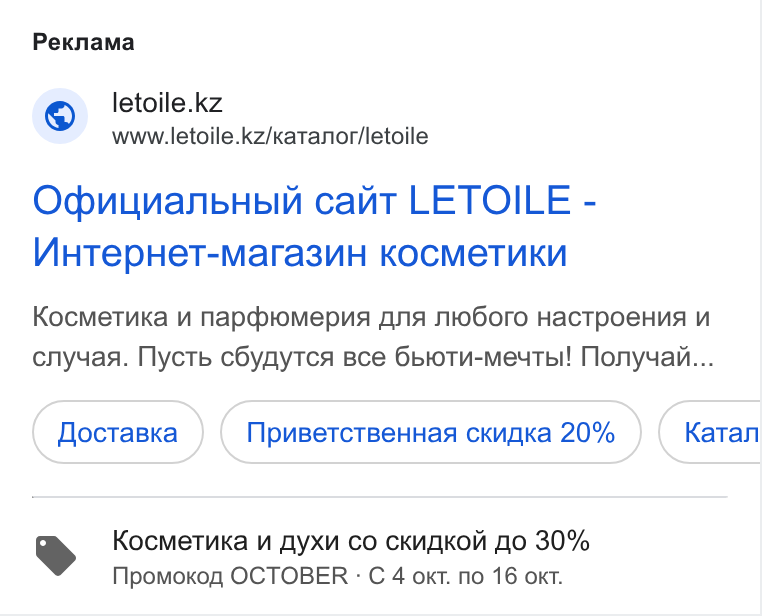The image size is (762, 616).
Task: Open the Косметика и духи со скидкой offer
Action: (351, 540)
